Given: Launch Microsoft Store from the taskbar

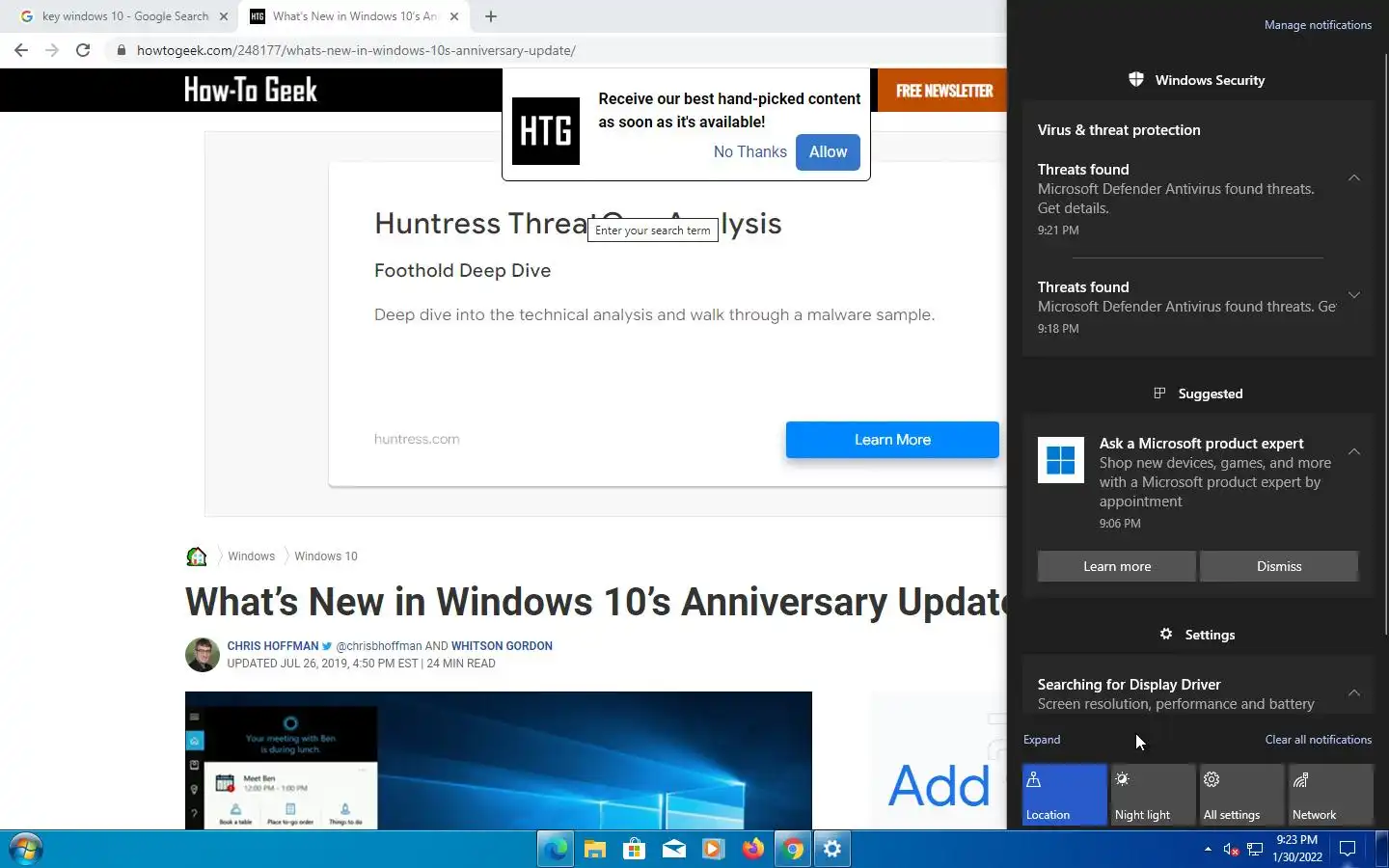Looking at the screenshot, I should click(x=635, y=849).
